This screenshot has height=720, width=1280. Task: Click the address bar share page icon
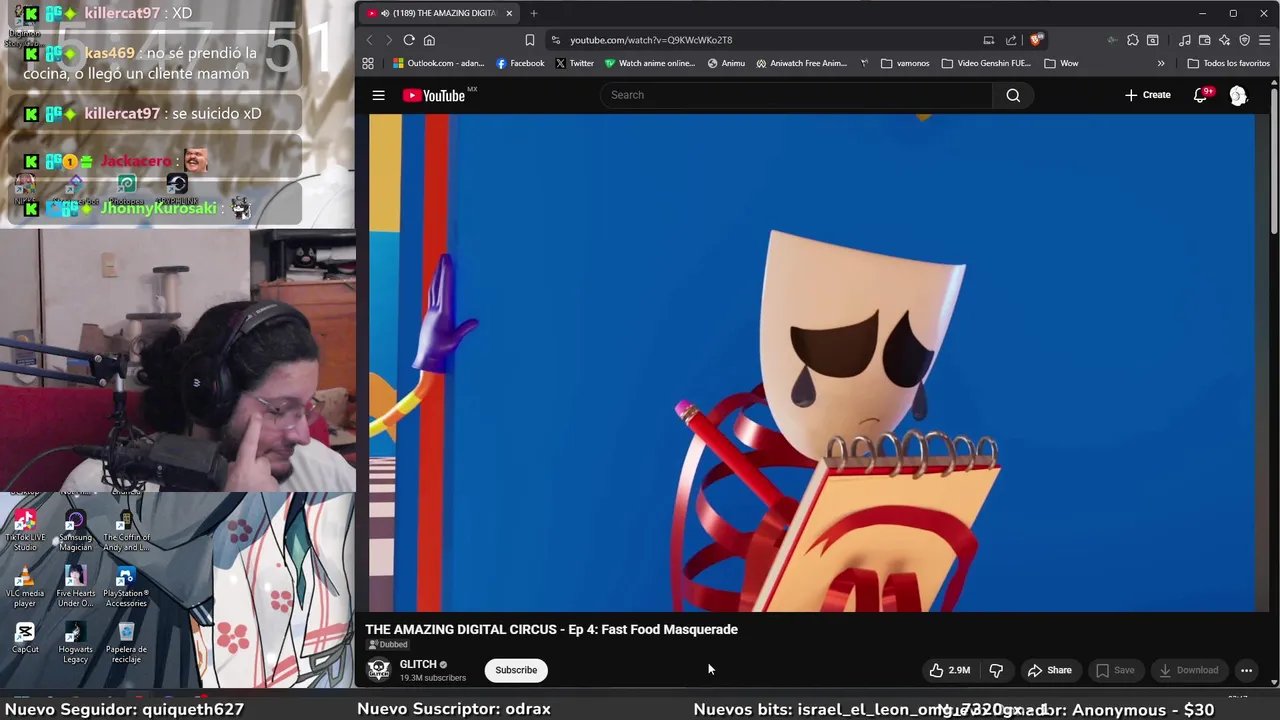pos(1011,40)
